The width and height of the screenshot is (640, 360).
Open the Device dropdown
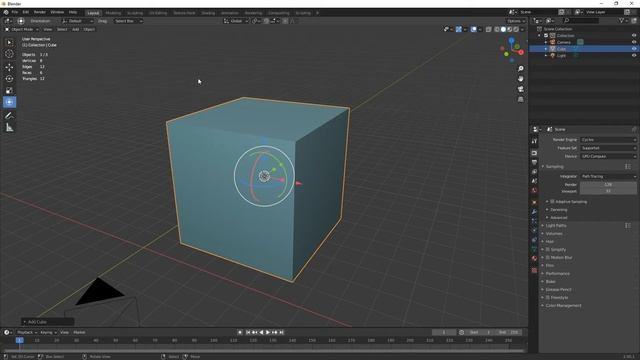[x=608, y=156]
